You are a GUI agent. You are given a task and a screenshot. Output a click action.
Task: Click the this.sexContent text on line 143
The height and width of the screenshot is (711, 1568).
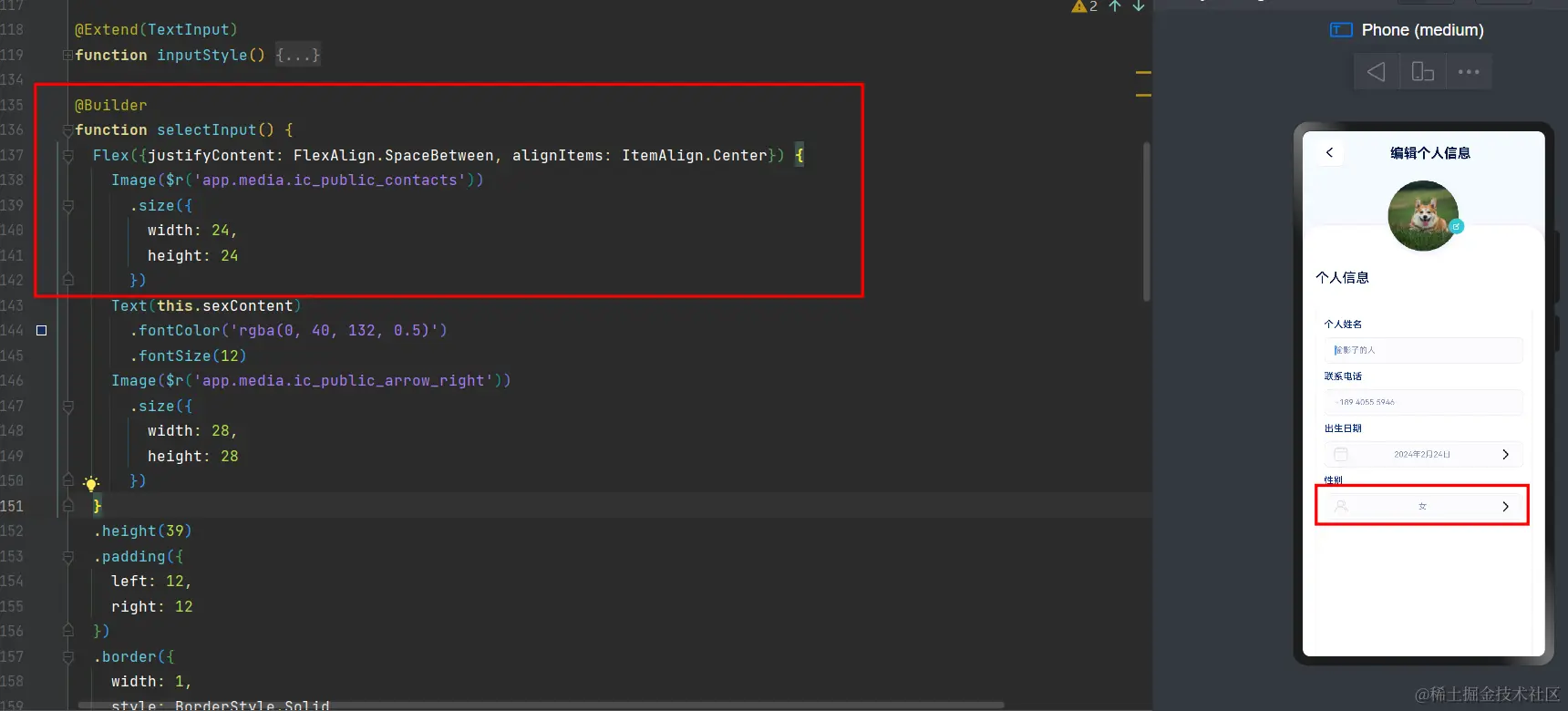coord(224,306)
